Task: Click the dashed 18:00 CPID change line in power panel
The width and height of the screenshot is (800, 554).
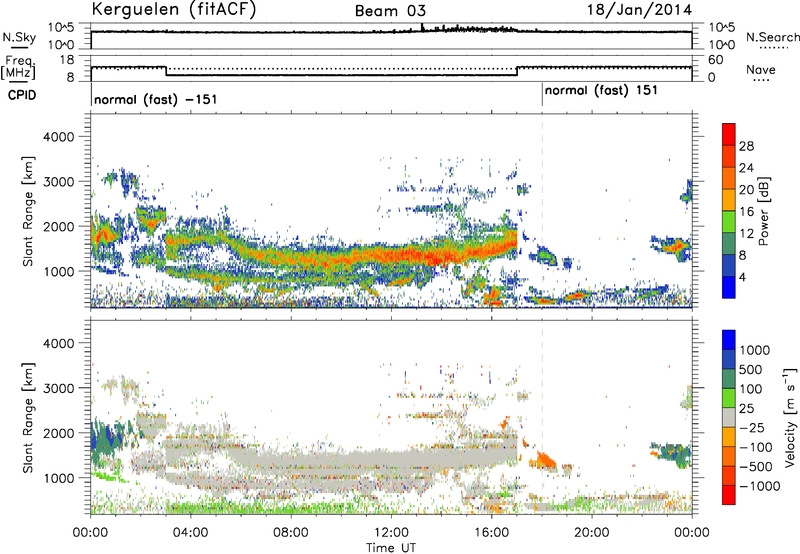Action: point(542,211)
